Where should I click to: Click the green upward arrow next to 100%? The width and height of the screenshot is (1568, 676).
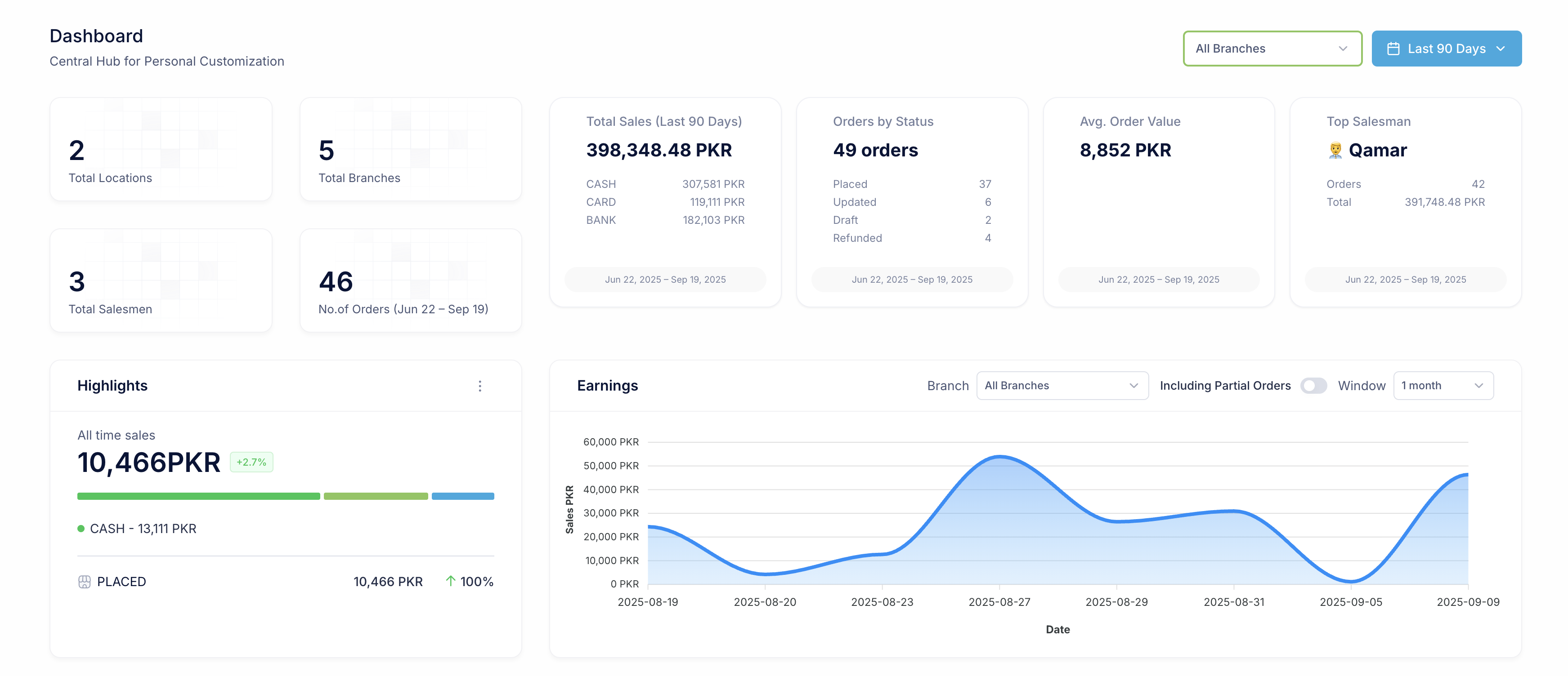(x=450, y=582)
